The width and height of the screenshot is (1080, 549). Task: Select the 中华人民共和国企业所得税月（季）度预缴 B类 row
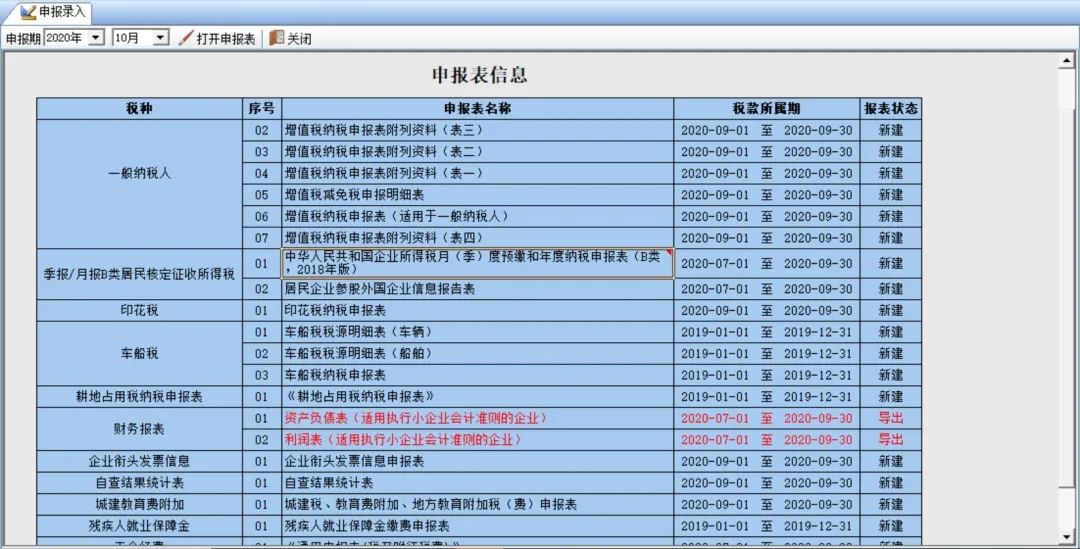(477, 263)
